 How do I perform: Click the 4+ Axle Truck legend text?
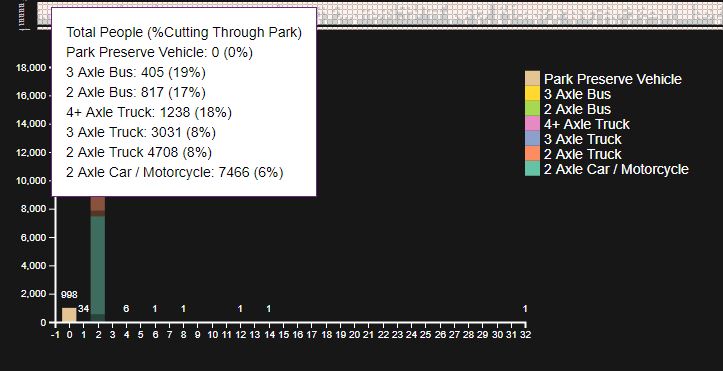click(587, 124)
